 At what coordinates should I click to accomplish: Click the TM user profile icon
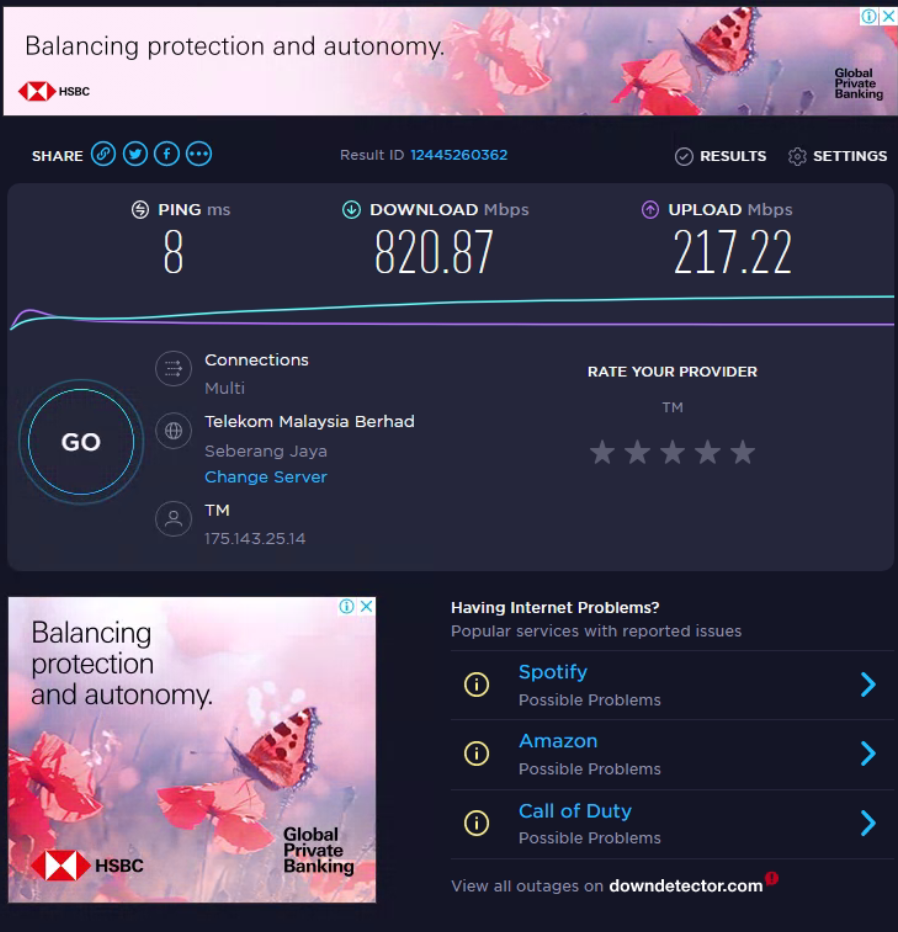coord(174,519)
